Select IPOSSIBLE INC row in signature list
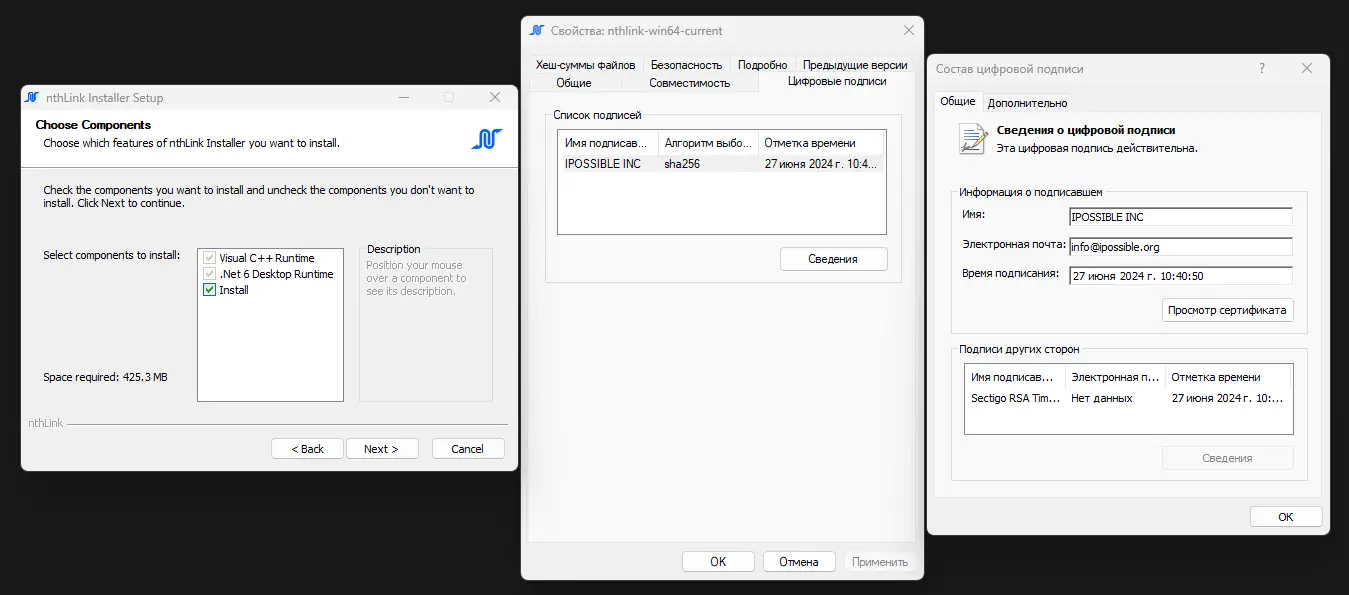Image resolution: width=1349 pixels, height=595 pixels. (721, 163)
